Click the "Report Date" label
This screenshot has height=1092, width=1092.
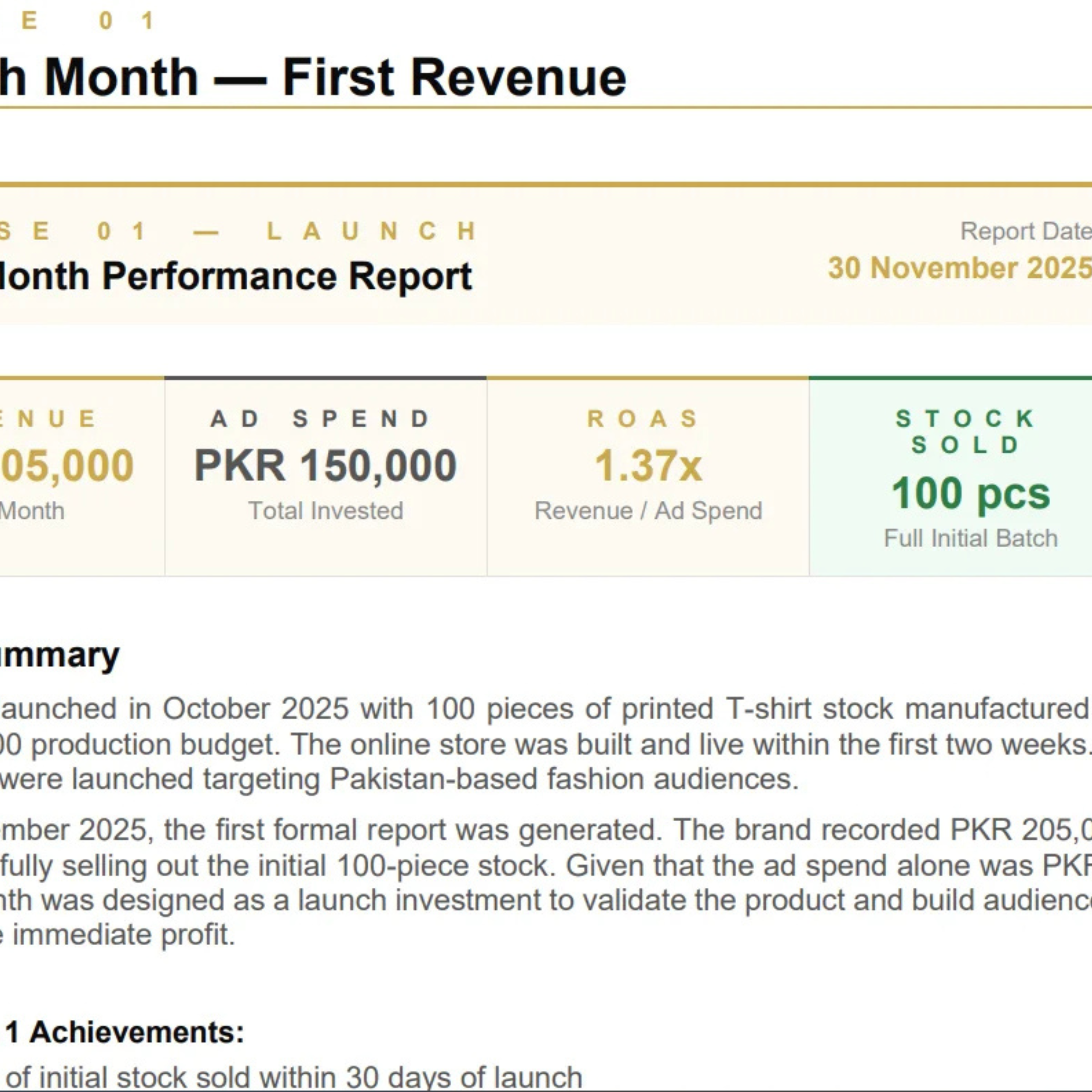point(1026,231)
